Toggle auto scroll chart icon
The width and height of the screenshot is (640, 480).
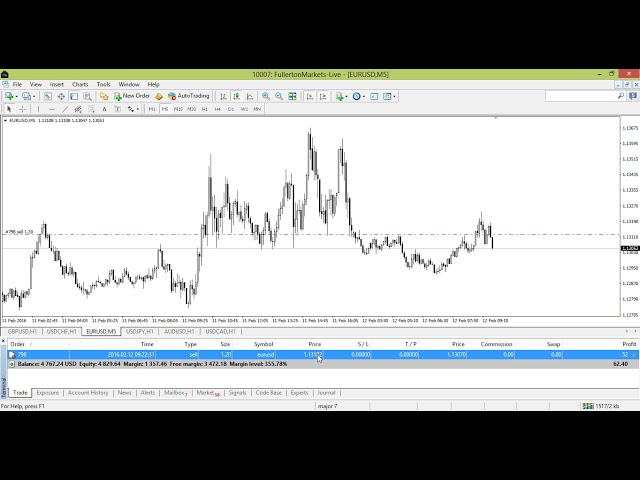click(x=309, y=96)
